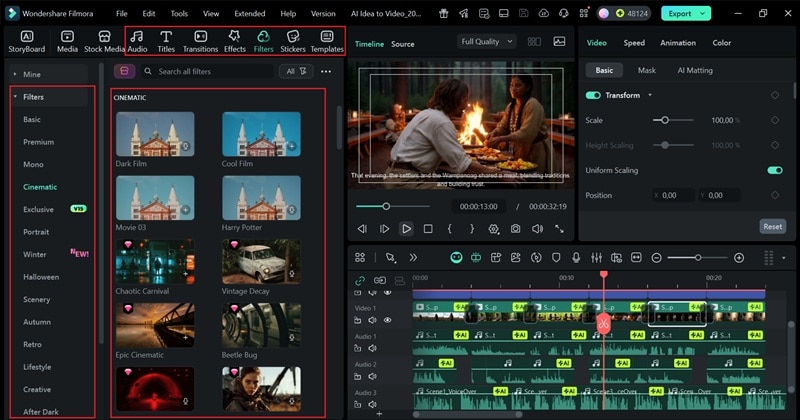Switch to the Animation tab
The width and height of the screenshot is (800, 420).
coord(678,43)
